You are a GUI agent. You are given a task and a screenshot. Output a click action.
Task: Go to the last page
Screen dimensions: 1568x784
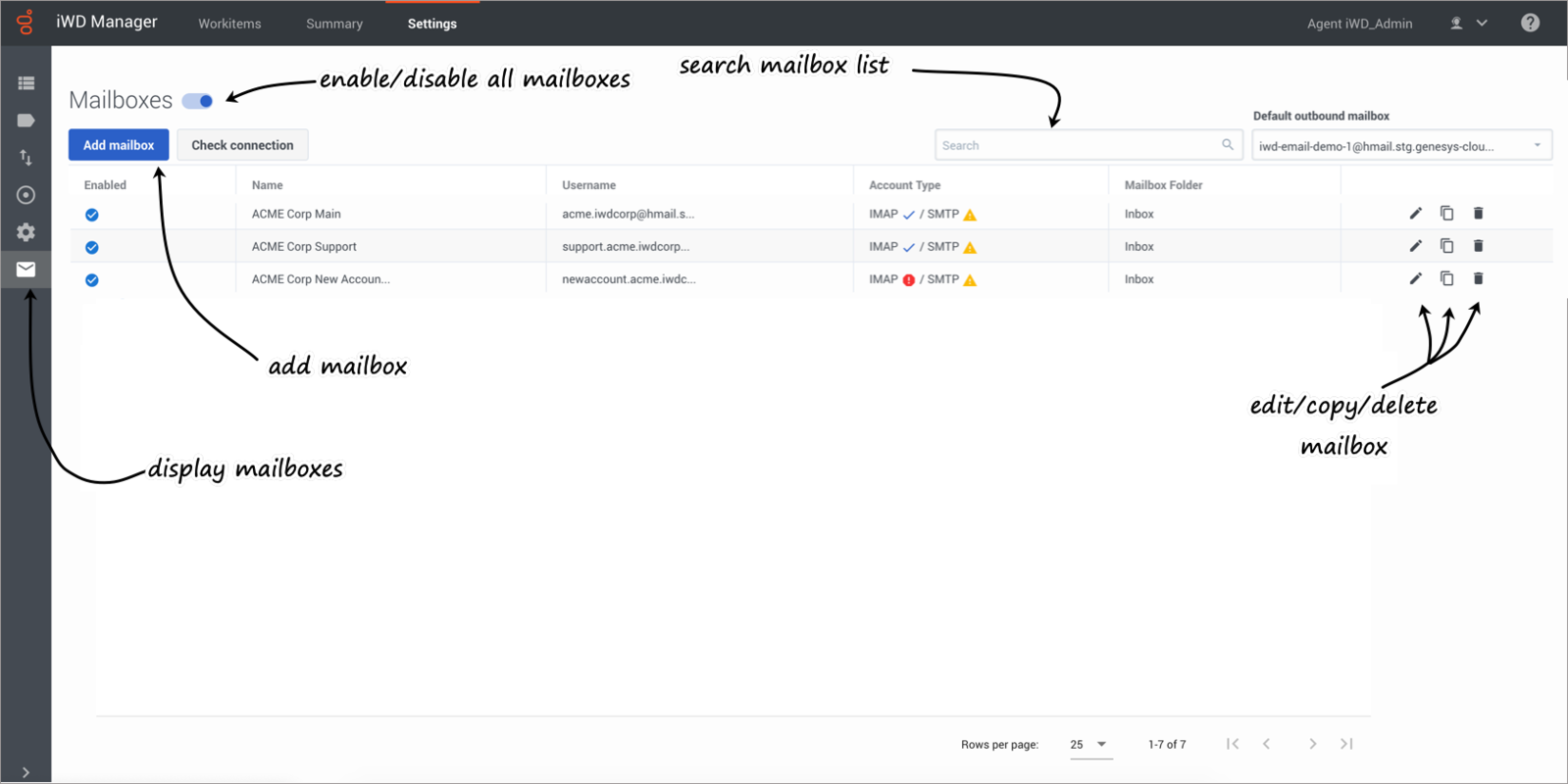point(1346,744)
